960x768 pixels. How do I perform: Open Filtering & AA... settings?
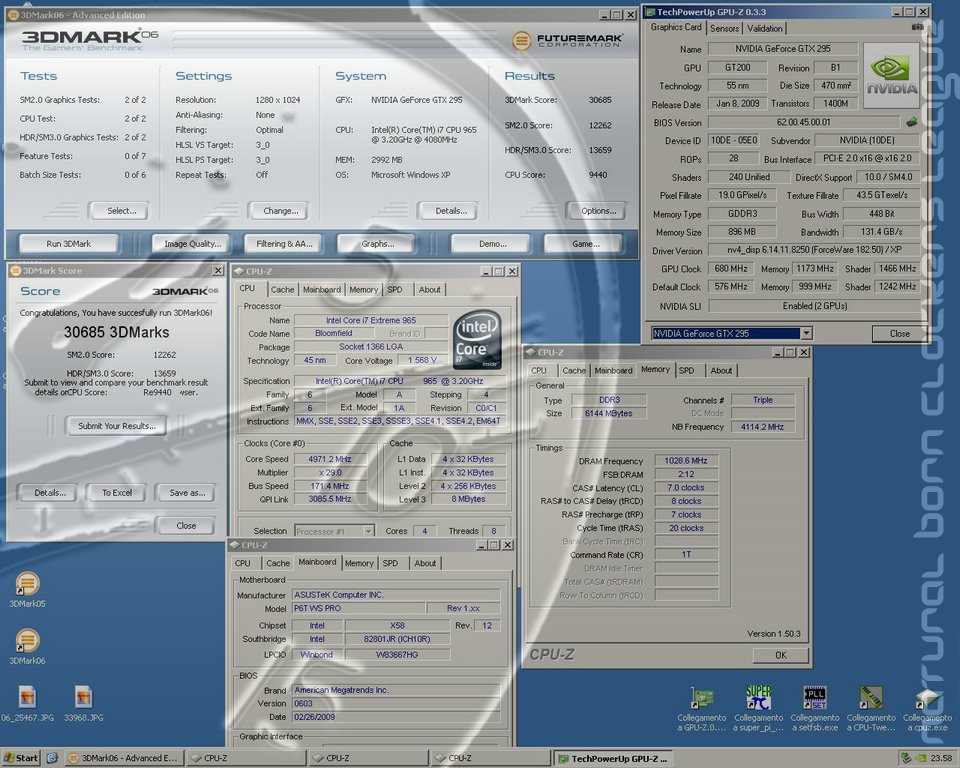(x=284, y=244)
